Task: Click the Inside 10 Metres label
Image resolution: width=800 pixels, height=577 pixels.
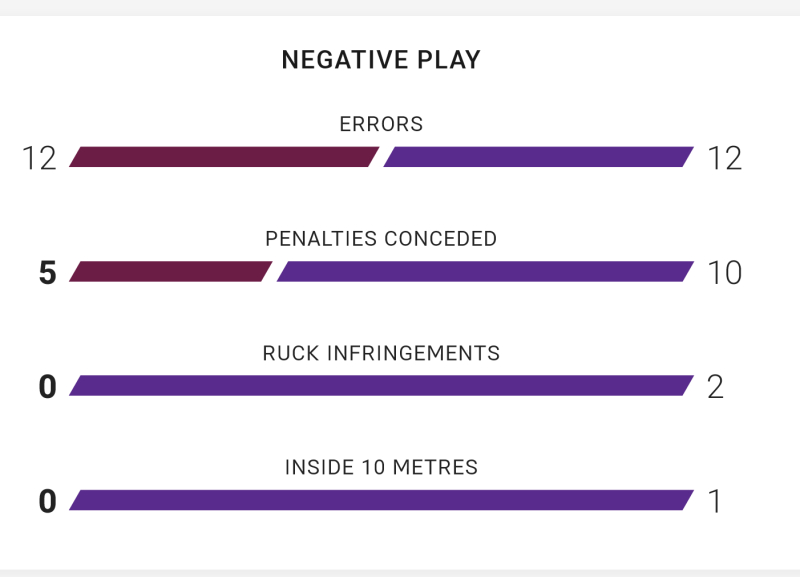Action: [381, 467]
